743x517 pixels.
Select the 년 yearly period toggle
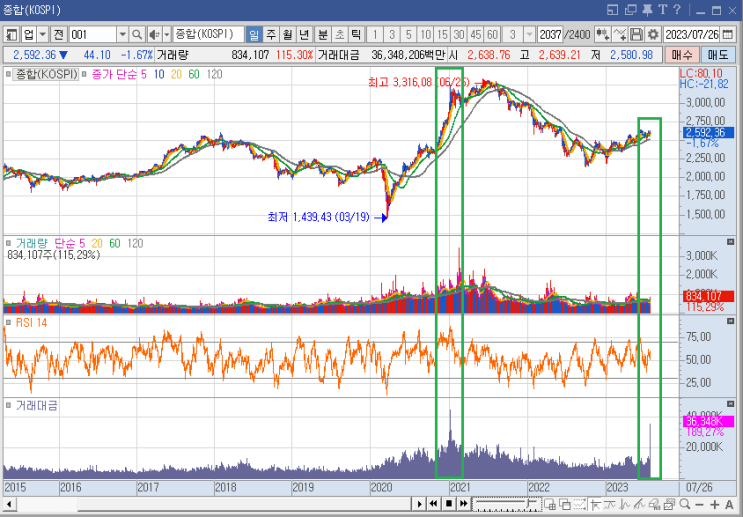coord(304,35)
